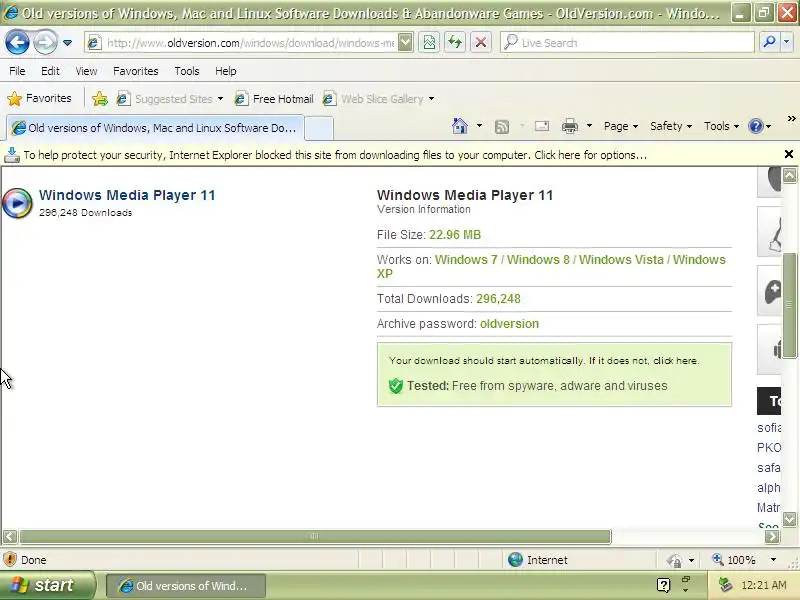
Task: Run search with the magnifier button
Action: (769, 43)
